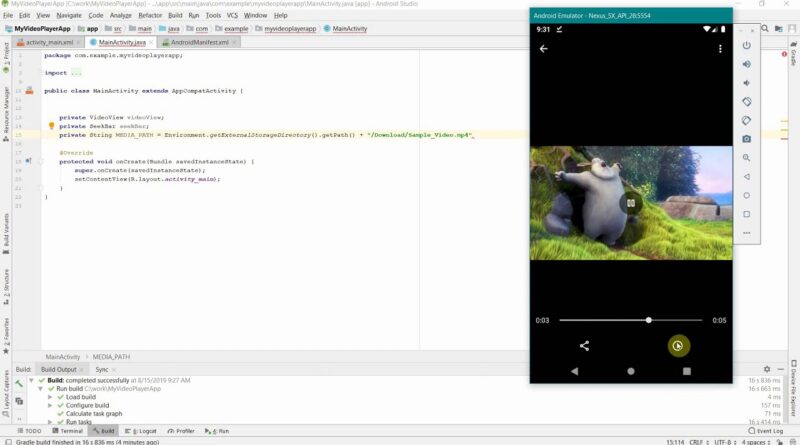The width and height of the screenshot is (800, 445).
Task: Click the CRLF line separator indicator
Action: 698,442
